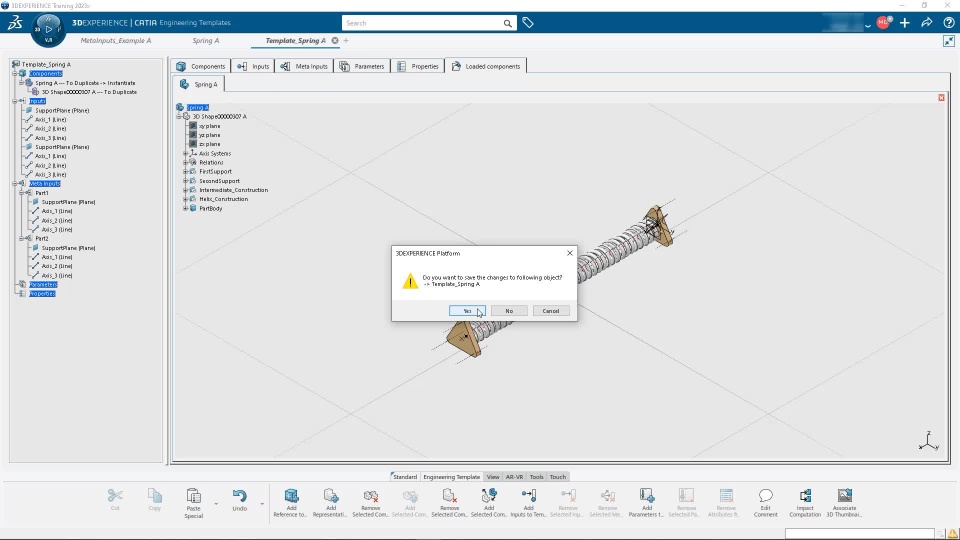Switch to the Parameters tab
Image resolution: width=960 pixels, height=540 pixels.
(362, 66)
